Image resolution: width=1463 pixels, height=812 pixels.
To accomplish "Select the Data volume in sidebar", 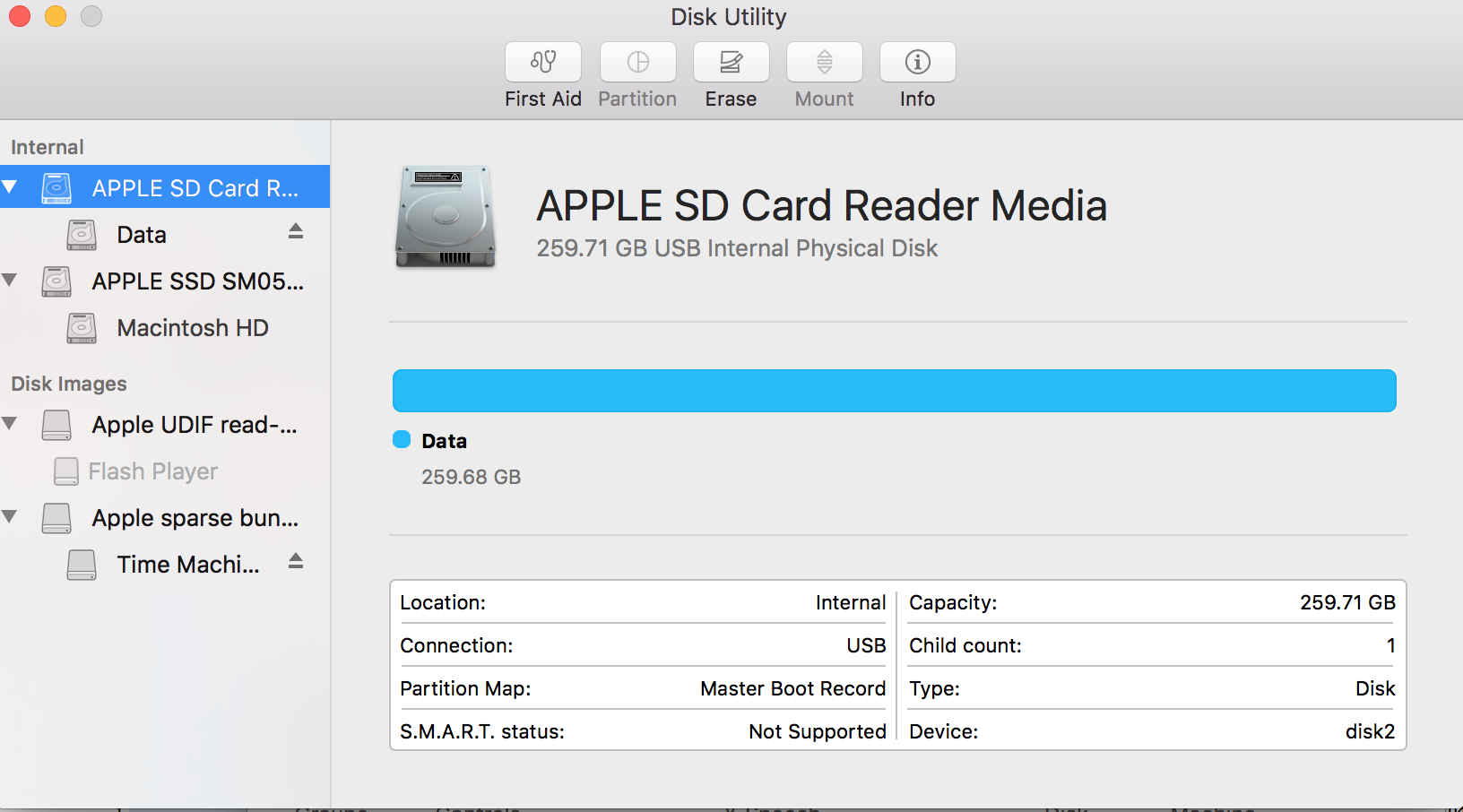I will pyautogui.click(x=142, y=235).
